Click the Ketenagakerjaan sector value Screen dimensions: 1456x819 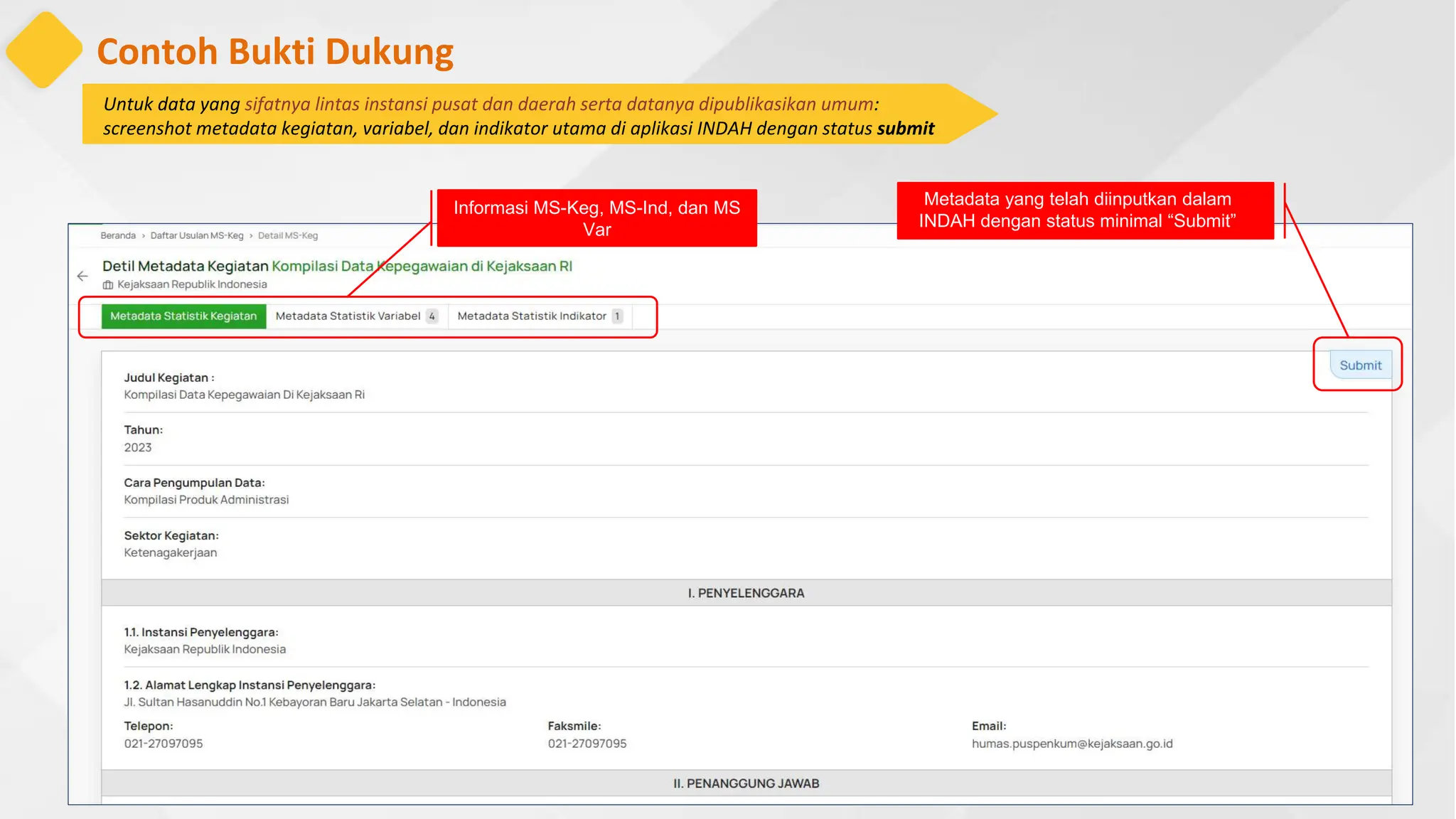[171, 553]
